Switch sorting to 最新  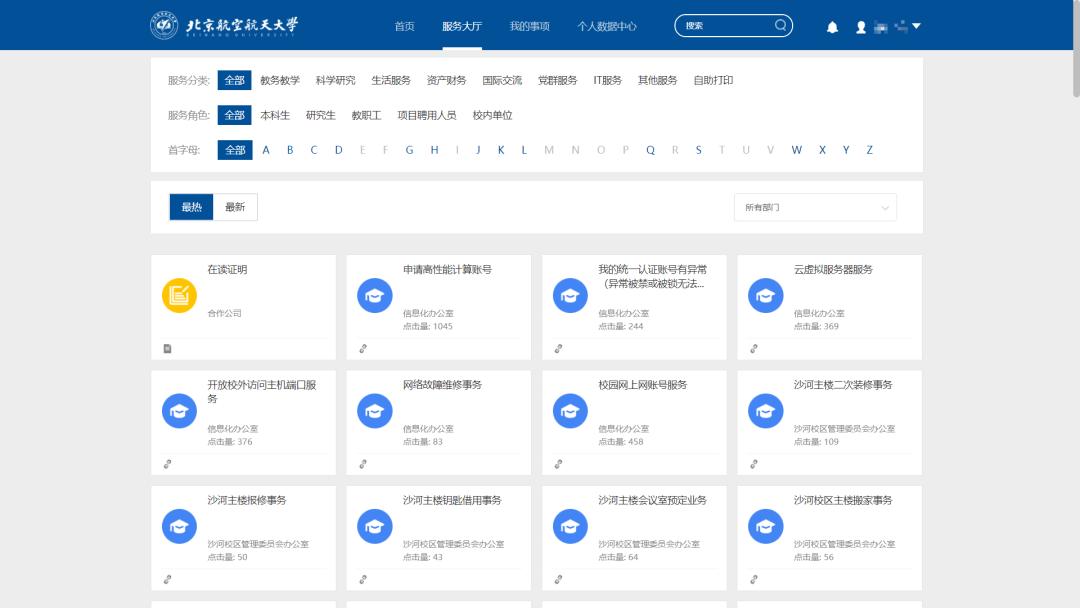coord(236,207)
